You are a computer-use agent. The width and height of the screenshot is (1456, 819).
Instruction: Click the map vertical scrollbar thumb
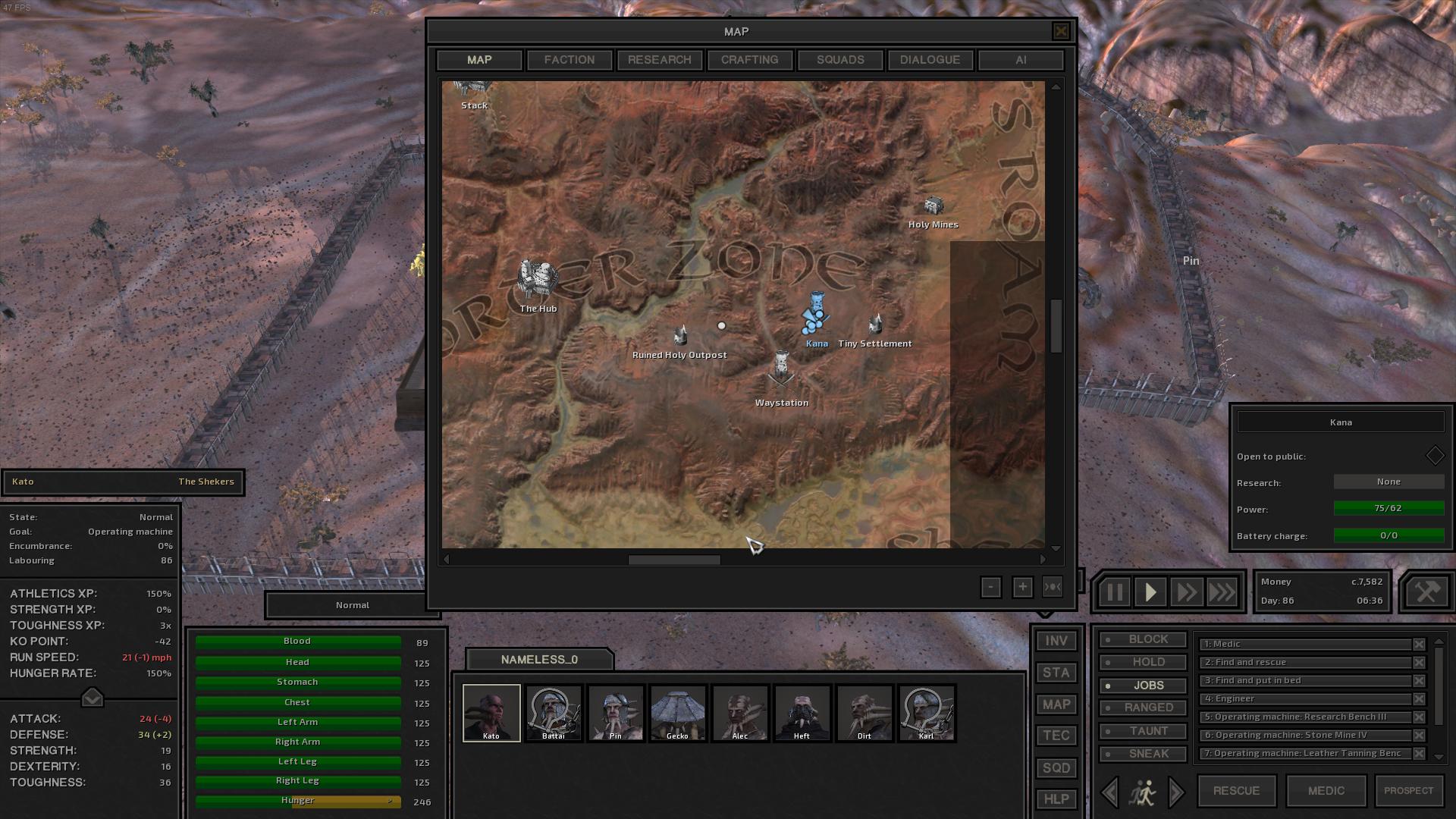[1056, 326]
